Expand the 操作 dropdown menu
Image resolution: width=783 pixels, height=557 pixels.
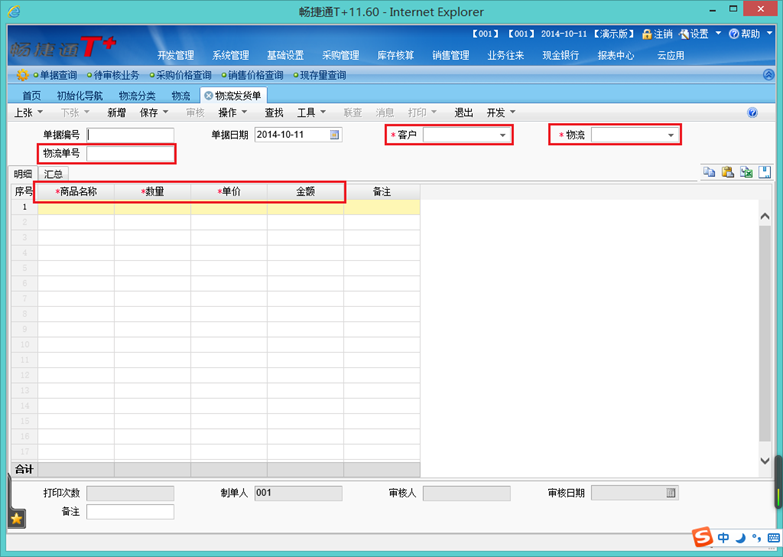click(245, 112)
